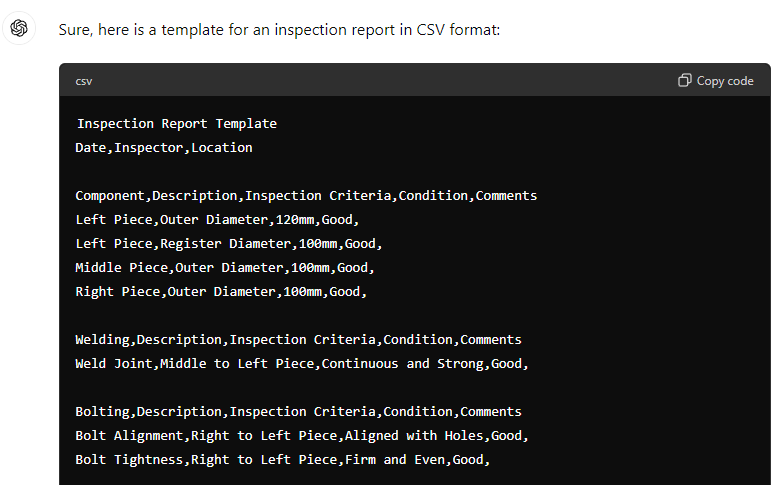This screenshot has width=783, height=485.
Task: Click the 'Component,Description' header row
Action: (x=306, y=196)
